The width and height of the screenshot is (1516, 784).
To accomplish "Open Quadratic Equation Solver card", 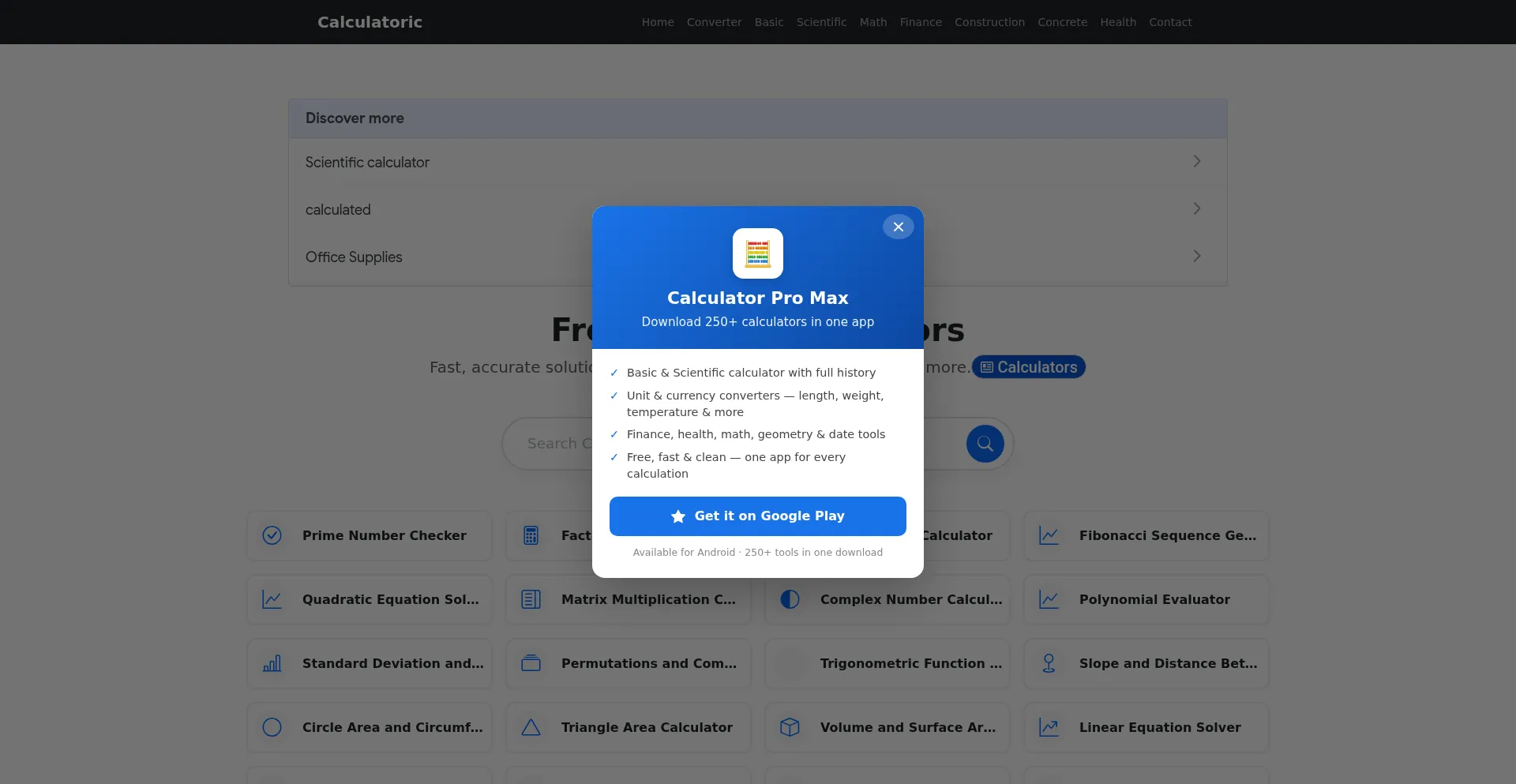I will [370, 599].
